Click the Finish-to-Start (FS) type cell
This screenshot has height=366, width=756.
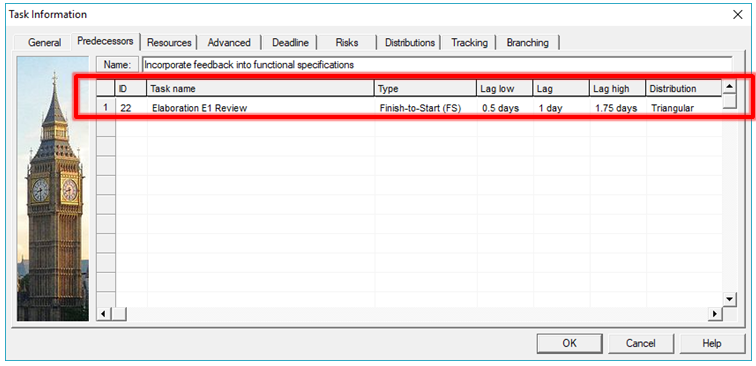(426, 108)
